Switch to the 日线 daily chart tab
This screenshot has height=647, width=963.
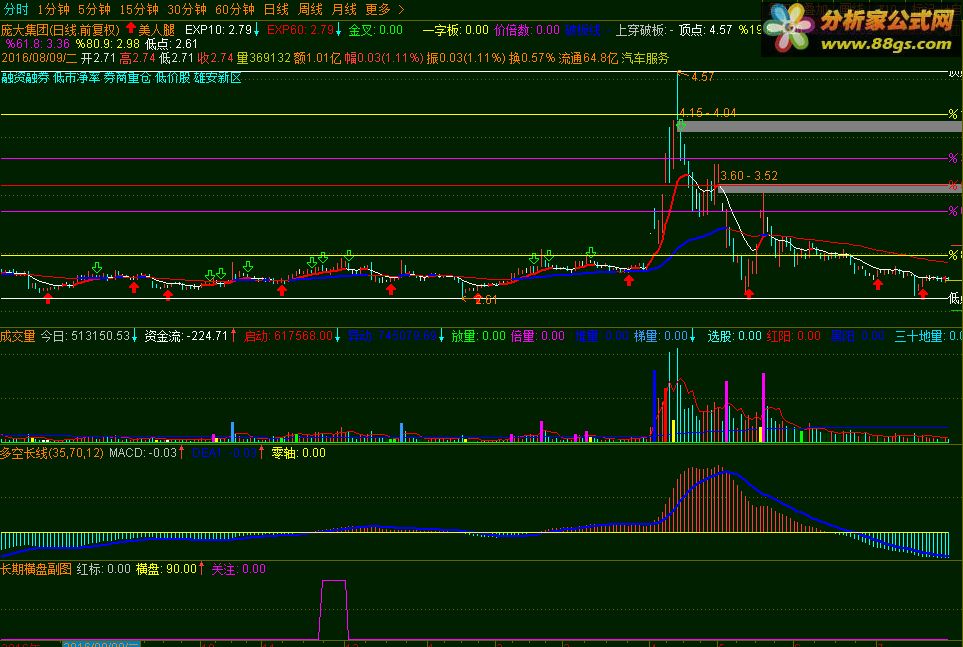(276, 9)
